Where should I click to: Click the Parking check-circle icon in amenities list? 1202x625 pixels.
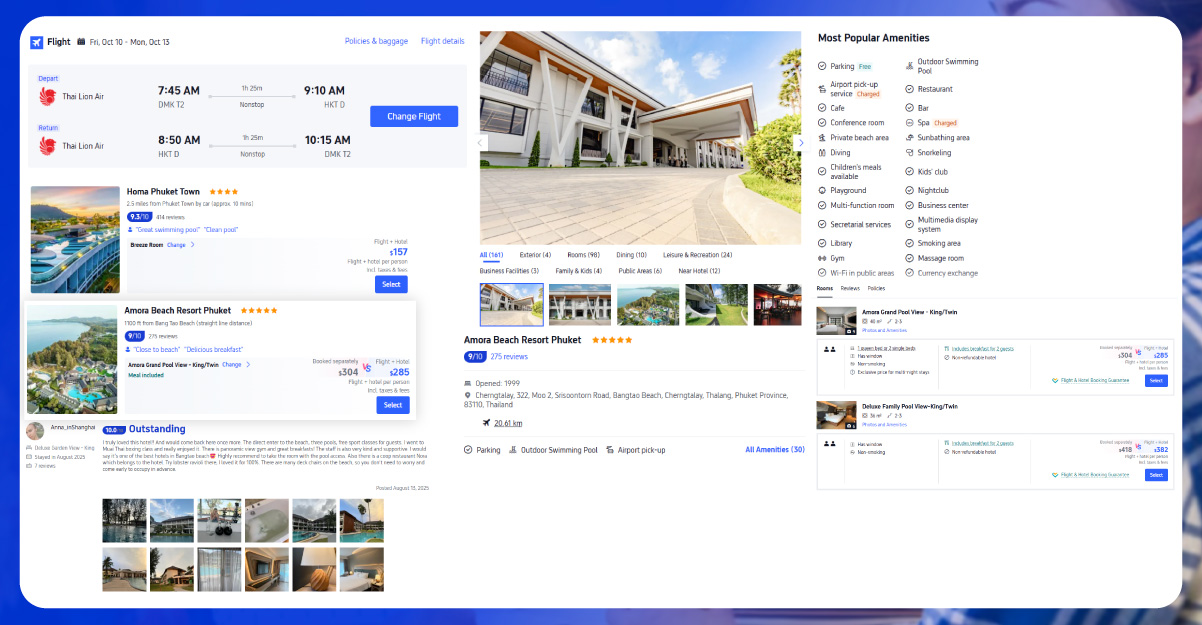822,67
